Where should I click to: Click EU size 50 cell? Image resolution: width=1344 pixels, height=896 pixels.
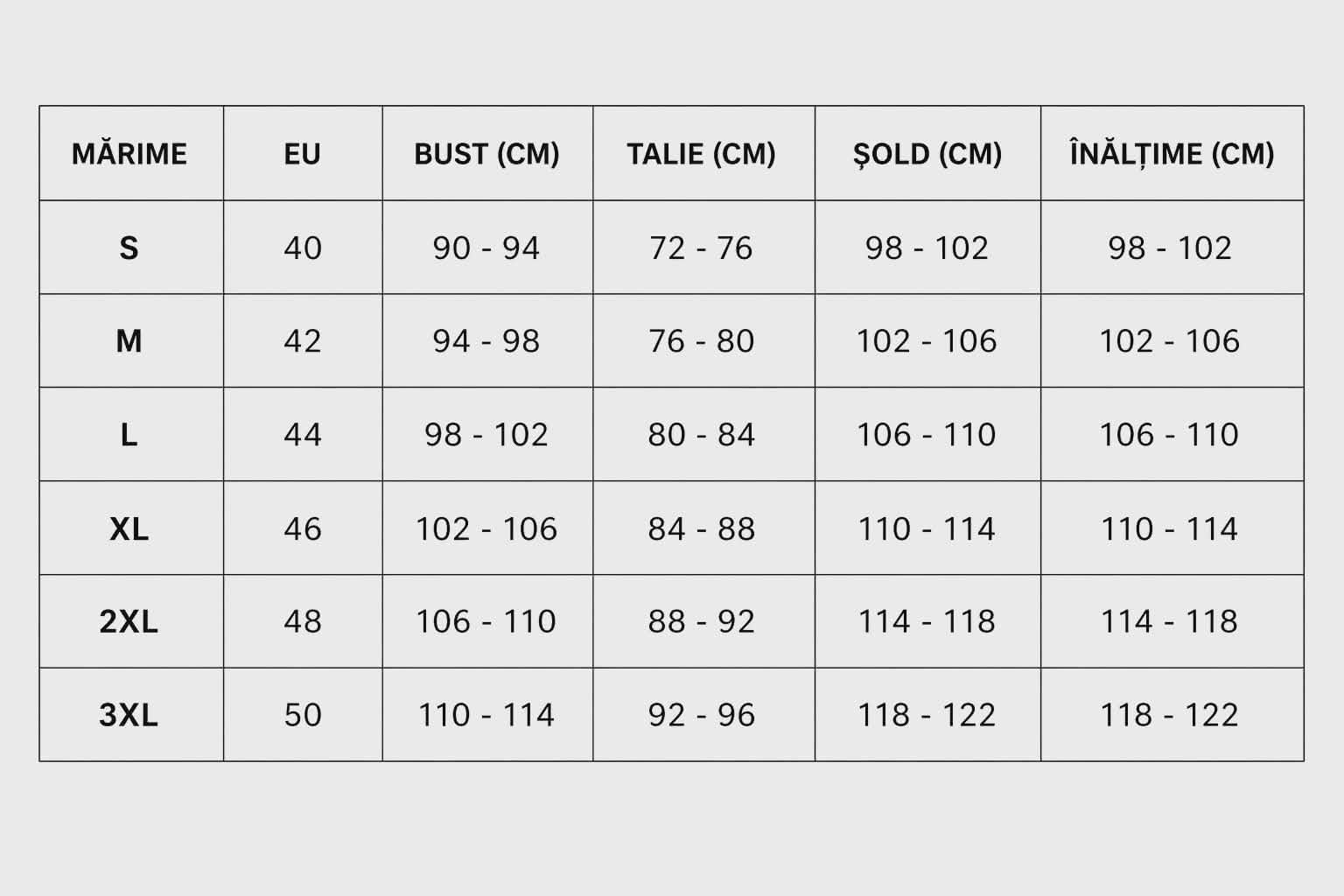coord(303,715)
